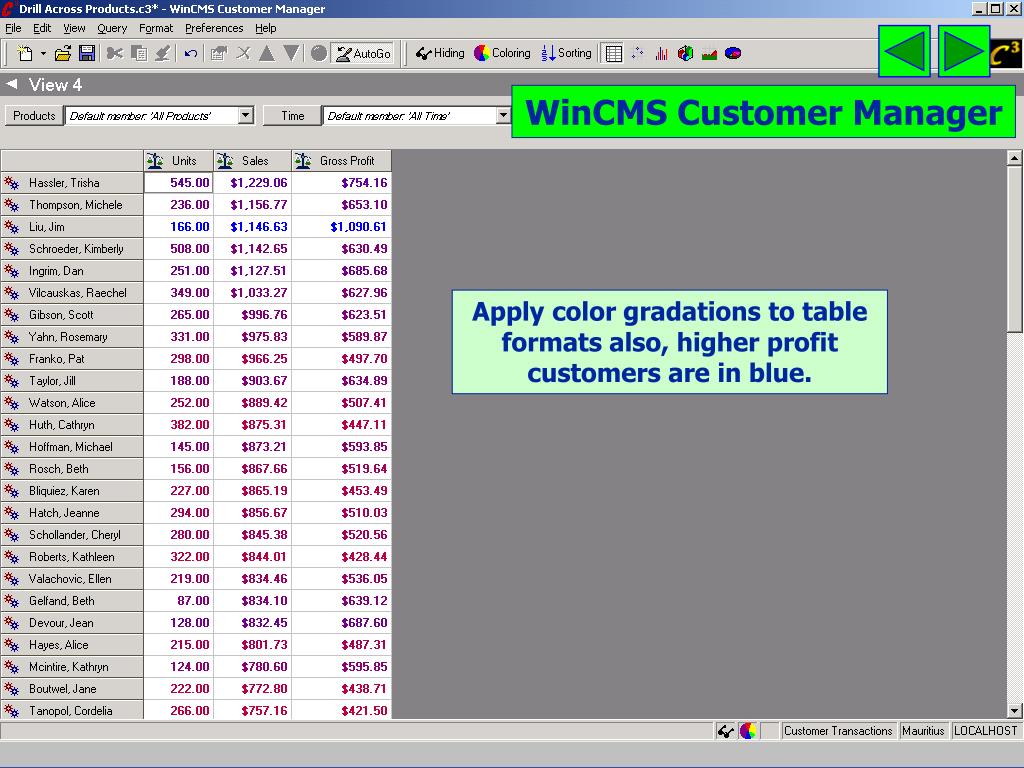Click the $1,090.61 gross profit cell

342,227
